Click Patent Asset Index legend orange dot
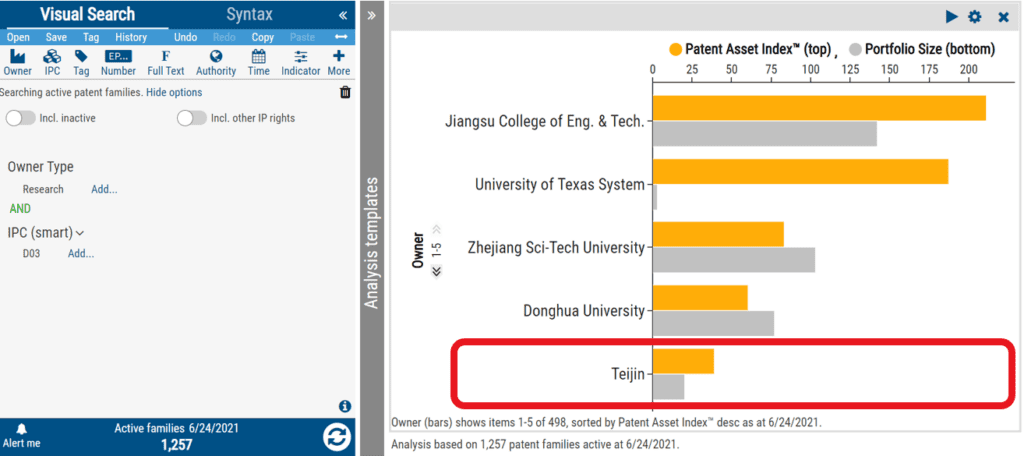The width and height of the screenshot is (1024, 456). pyautogui.click(x=675, y=49)
